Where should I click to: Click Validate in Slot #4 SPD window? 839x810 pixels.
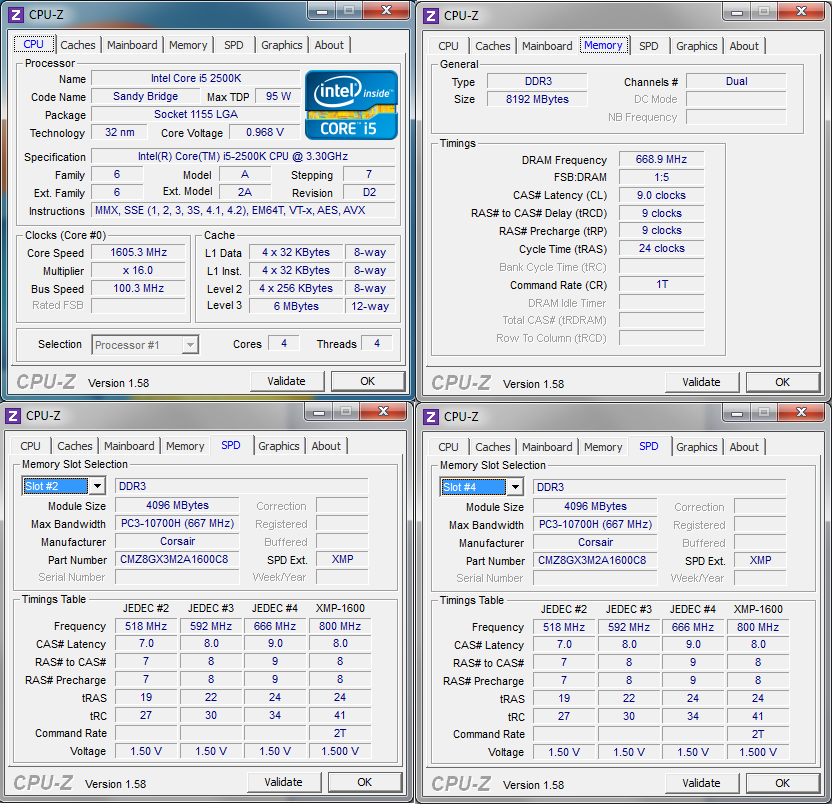pyautogui.click(x=701, y=784)
